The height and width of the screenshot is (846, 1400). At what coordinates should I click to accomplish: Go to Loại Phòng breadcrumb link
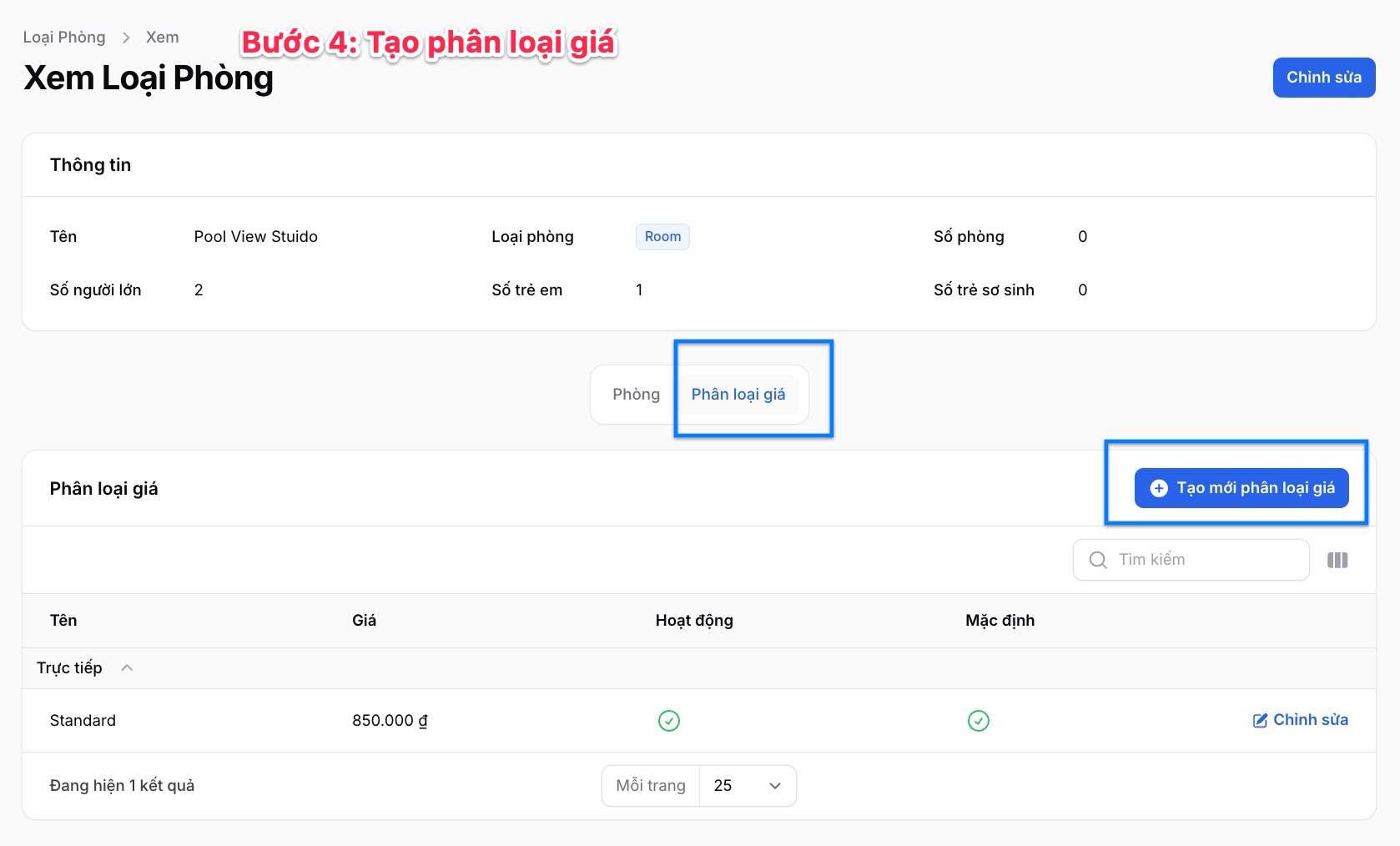(64, 38)
